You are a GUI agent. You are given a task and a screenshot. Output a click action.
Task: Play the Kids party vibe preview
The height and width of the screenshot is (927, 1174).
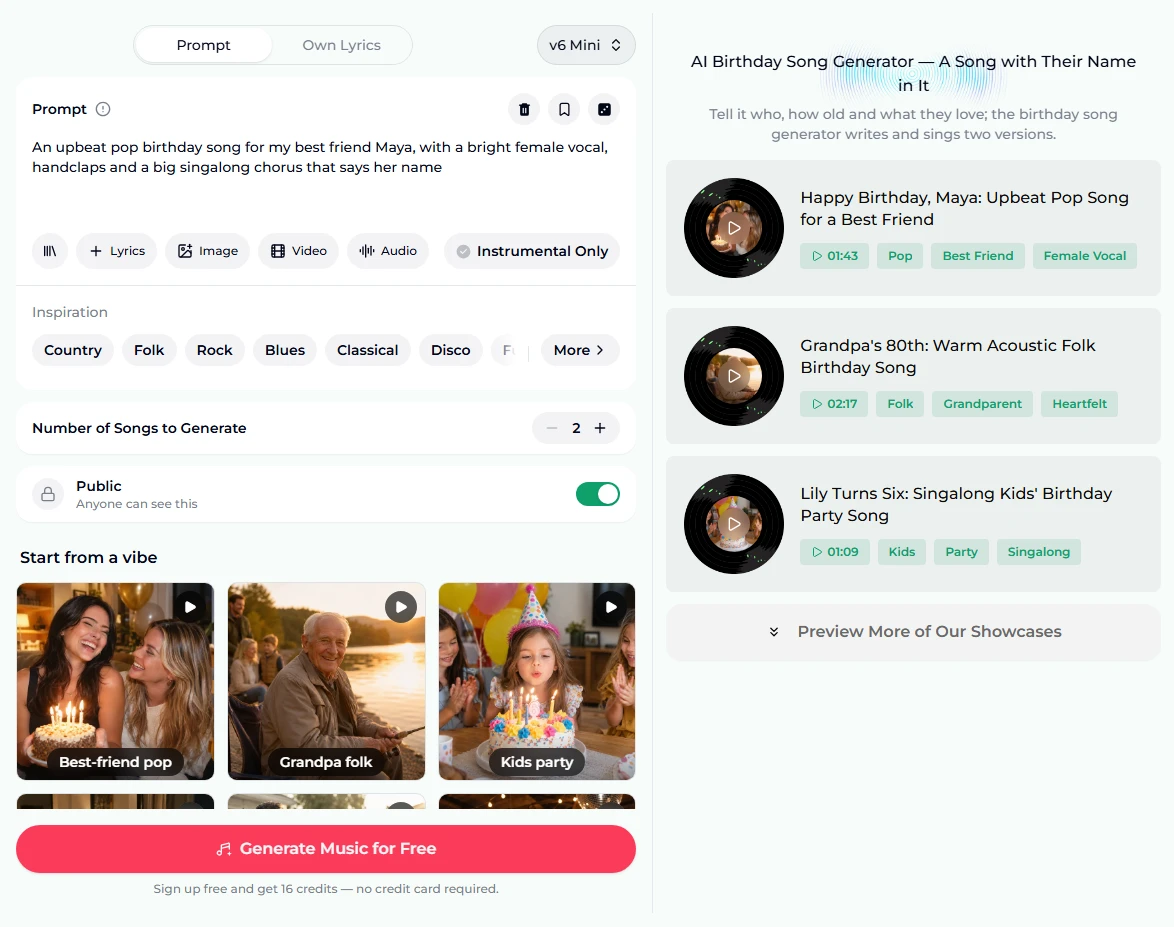pos(611,607)
